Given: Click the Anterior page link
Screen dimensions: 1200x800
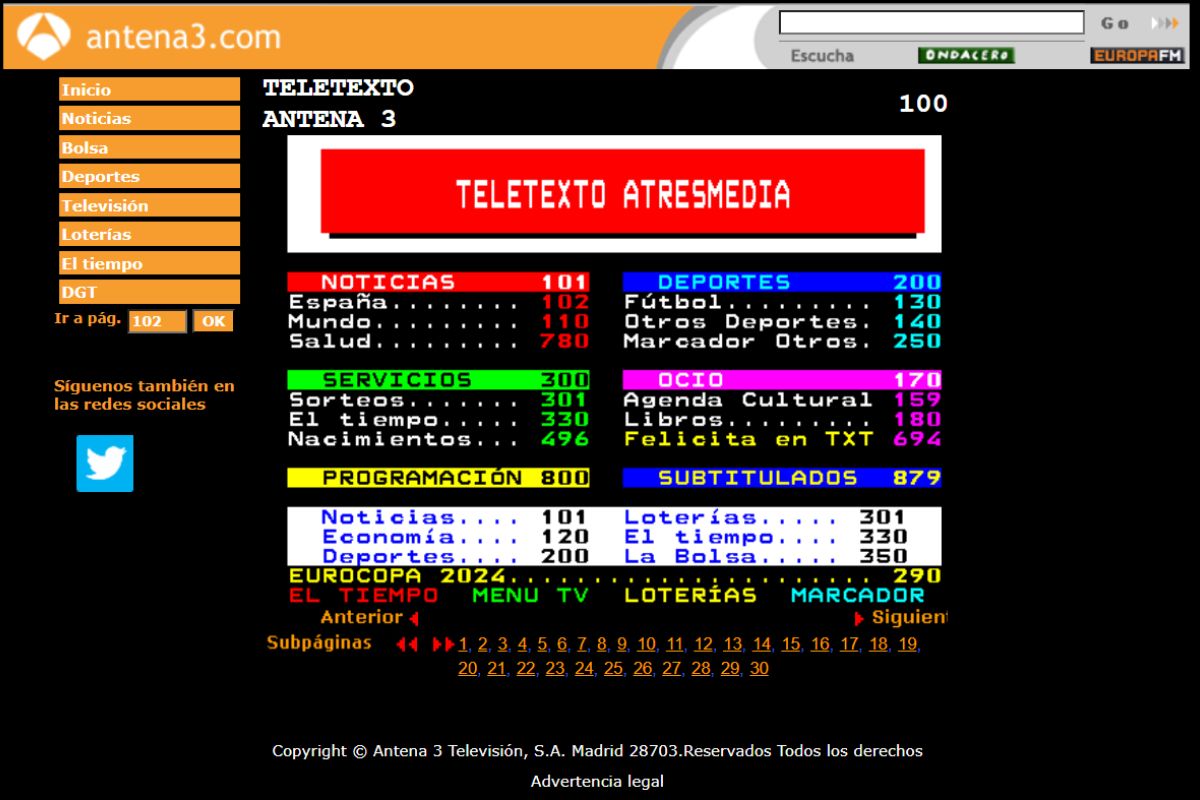Looking at the screenshot, I should [361, 618].
